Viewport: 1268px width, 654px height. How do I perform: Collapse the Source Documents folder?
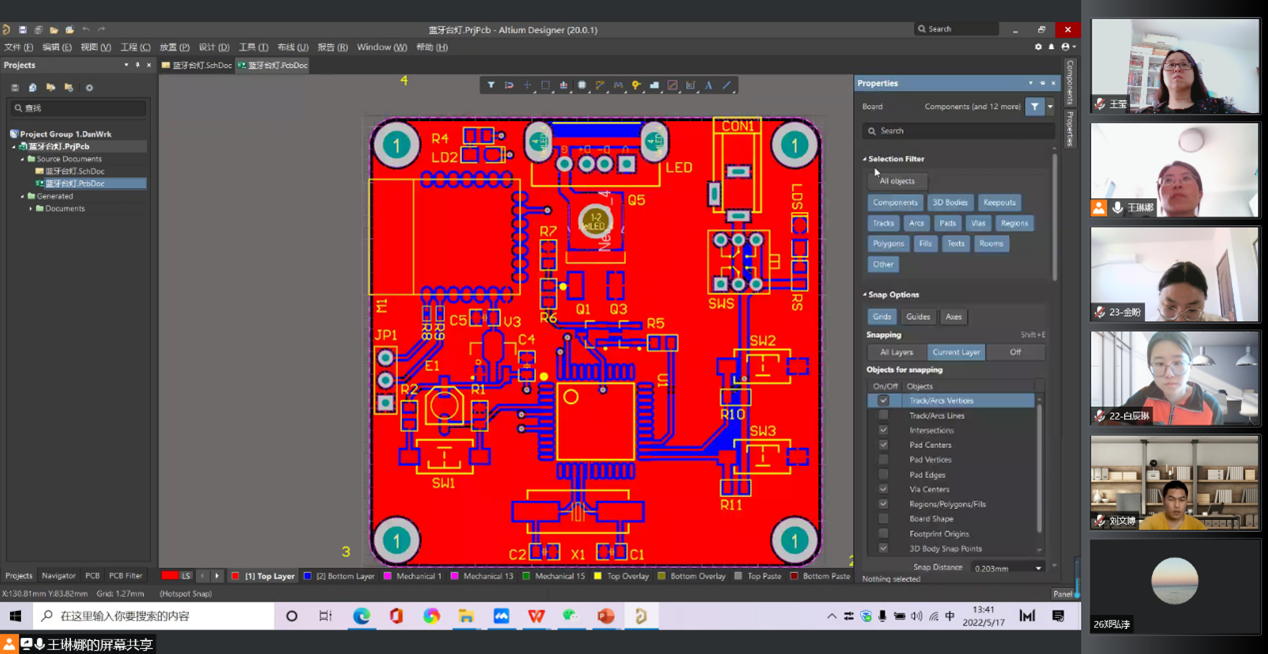(23, 159)
